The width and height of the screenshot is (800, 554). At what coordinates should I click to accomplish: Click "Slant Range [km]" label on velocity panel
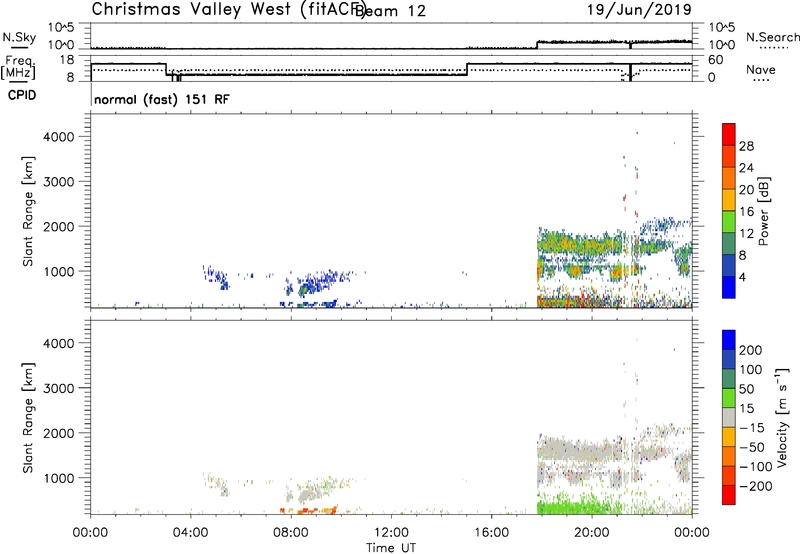click(28, 418)
